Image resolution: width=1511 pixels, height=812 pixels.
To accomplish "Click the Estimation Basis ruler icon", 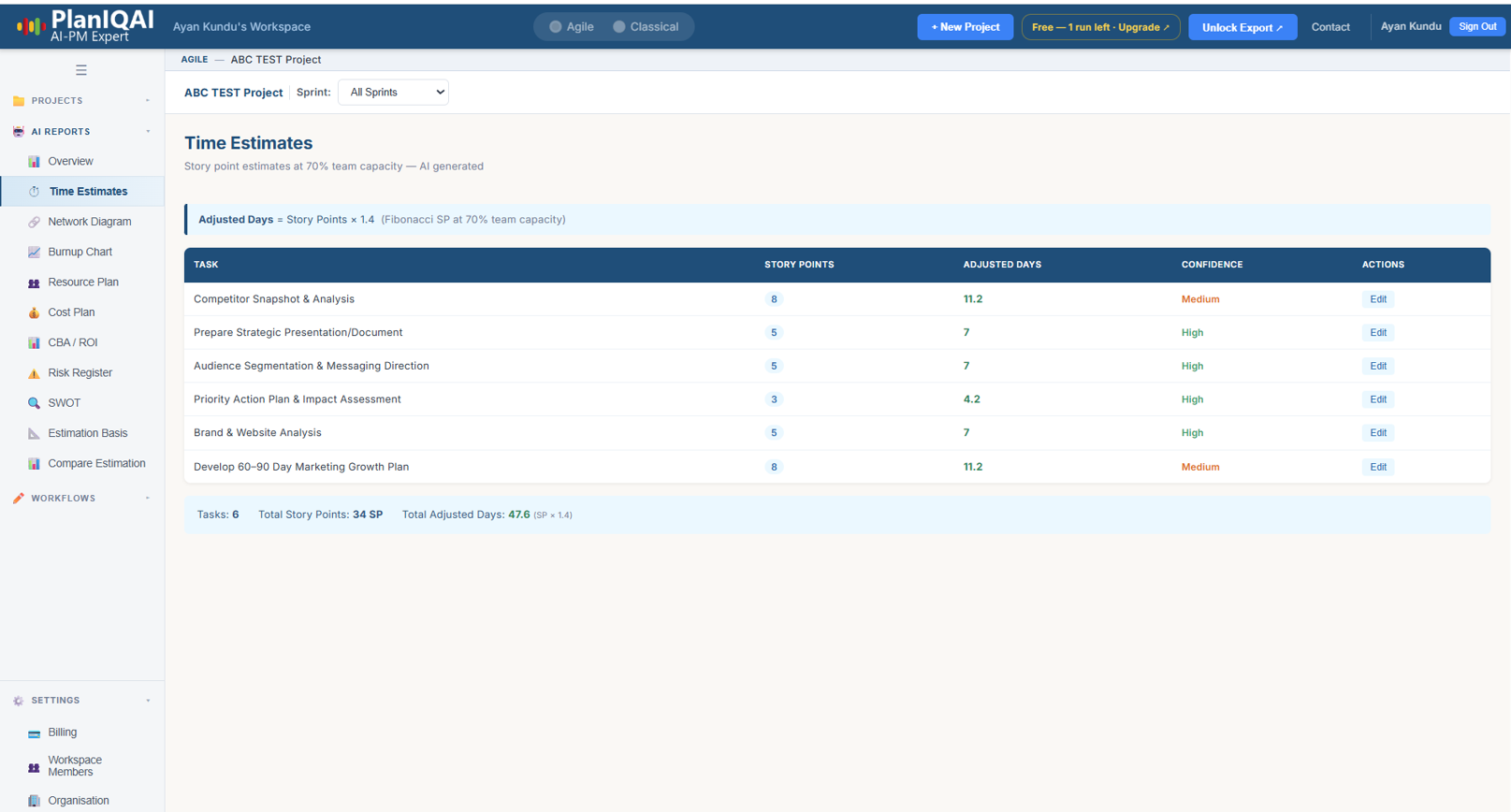I will 35,434.
